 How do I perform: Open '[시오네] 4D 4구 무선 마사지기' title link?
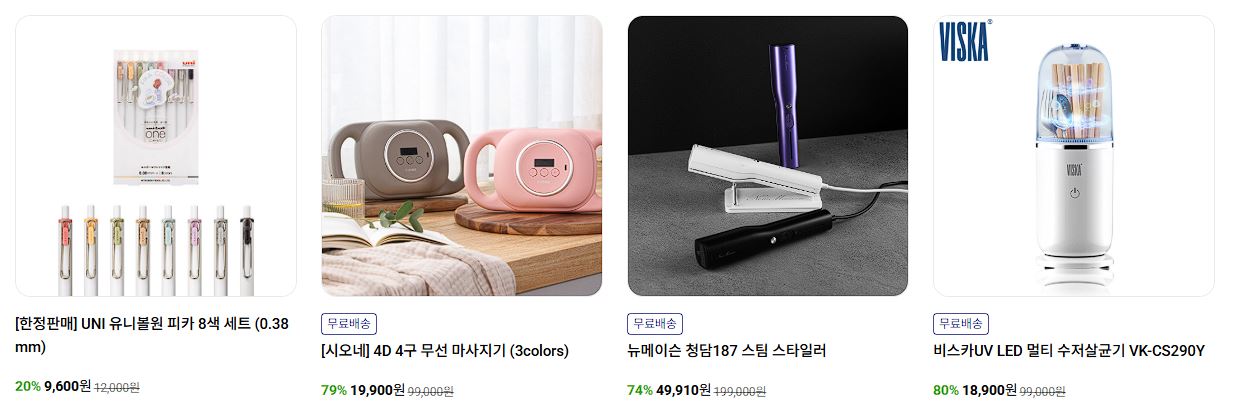445,351
